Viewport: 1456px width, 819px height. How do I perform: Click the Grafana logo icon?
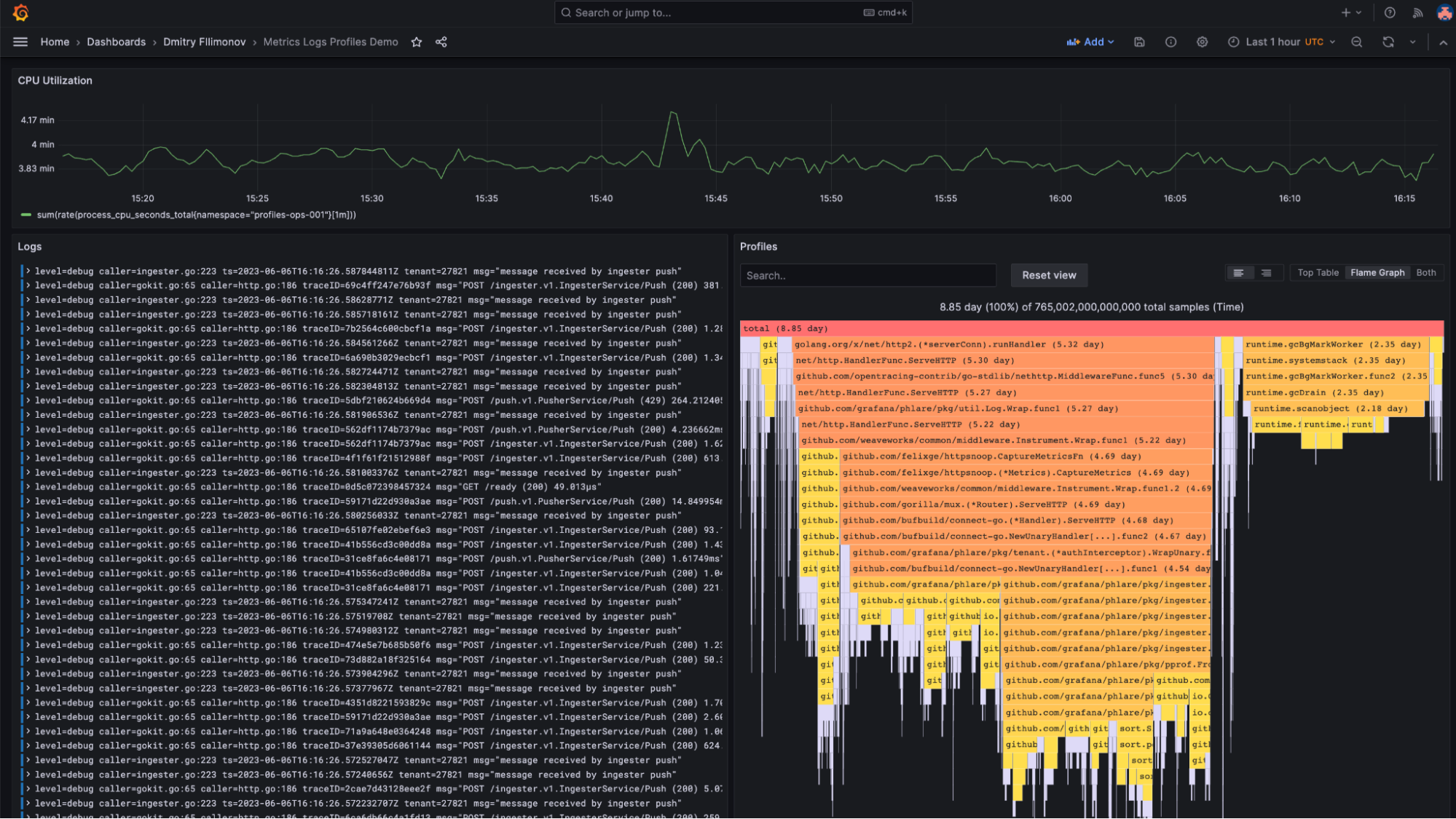click(x=20, y=12)
